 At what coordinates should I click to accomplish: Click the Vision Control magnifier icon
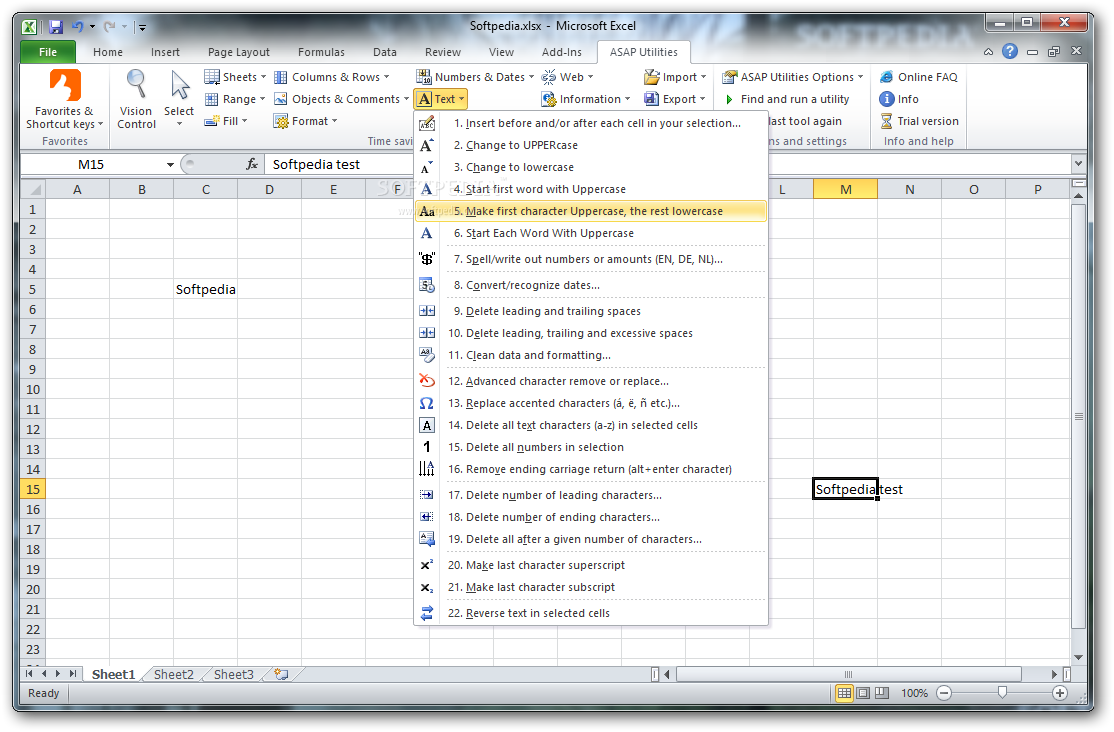(x=136, y=84)
